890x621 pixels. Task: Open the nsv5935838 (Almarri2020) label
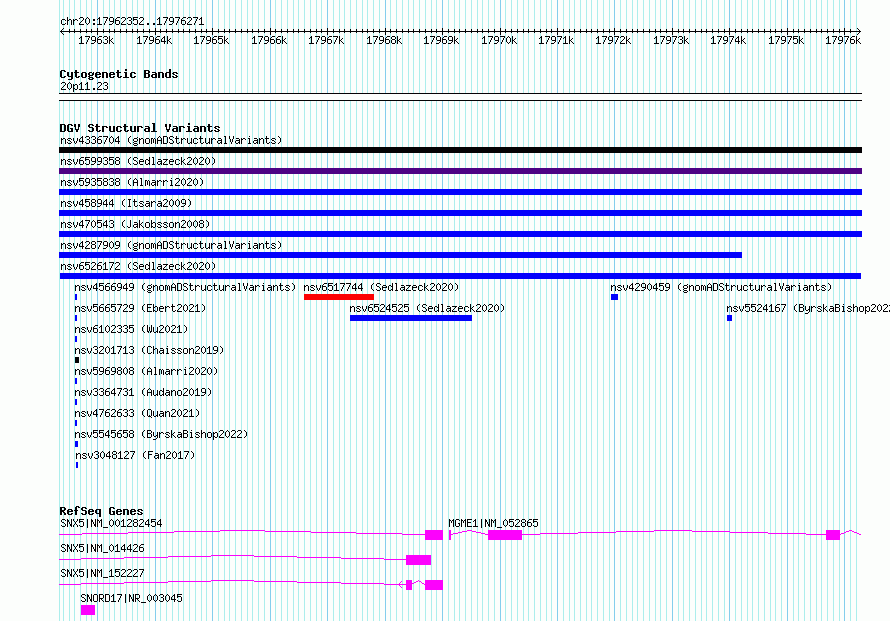[x=132, y=182]
